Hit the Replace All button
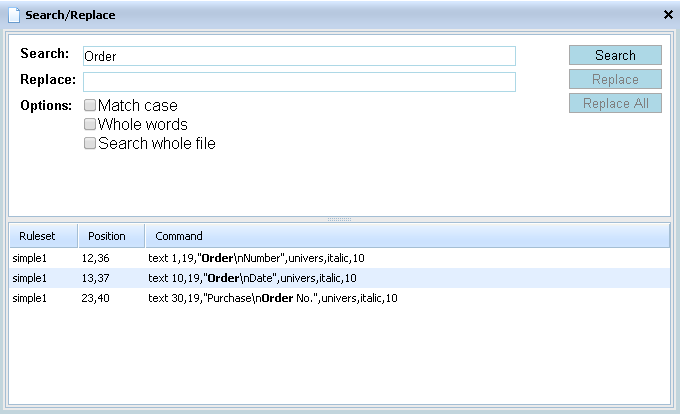Viewport: 681px width, 414px height. 615,103
